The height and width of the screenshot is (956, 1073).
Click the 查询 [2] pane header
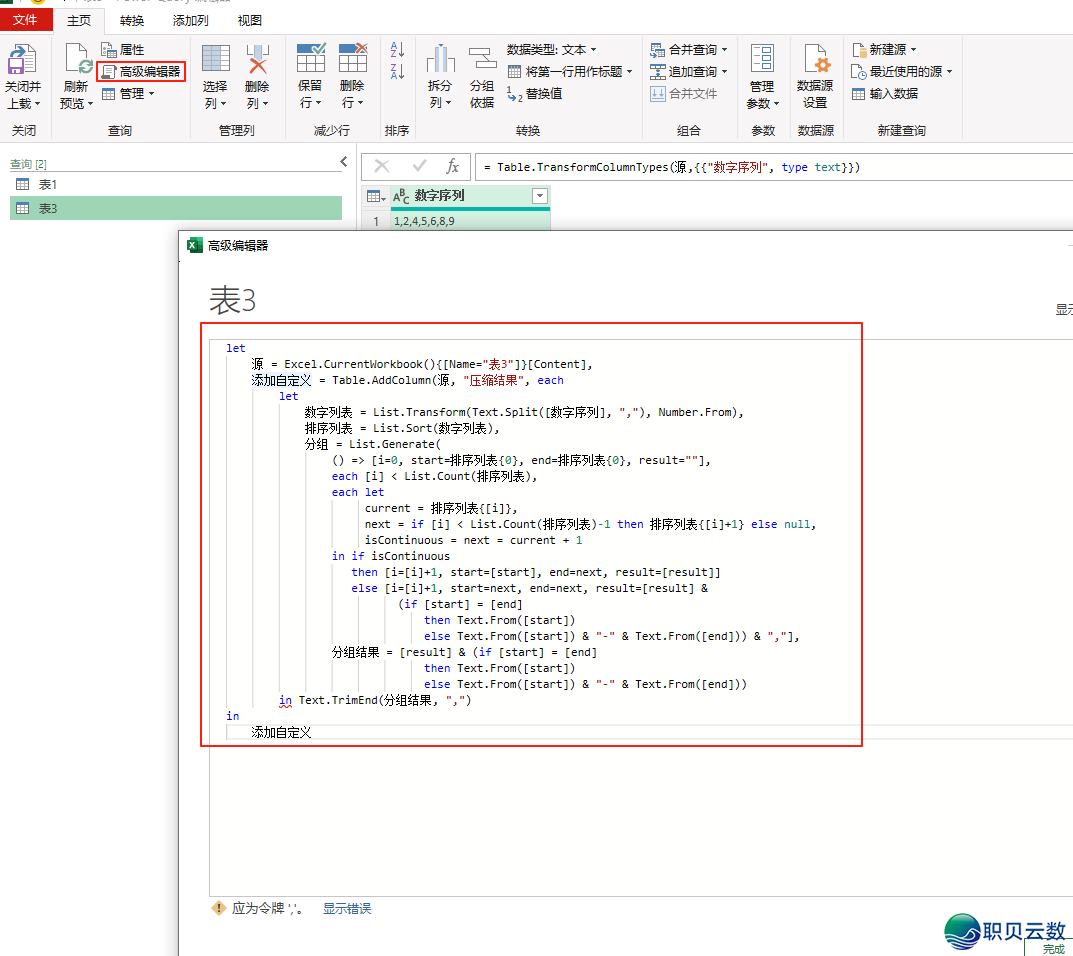point(28,164)
